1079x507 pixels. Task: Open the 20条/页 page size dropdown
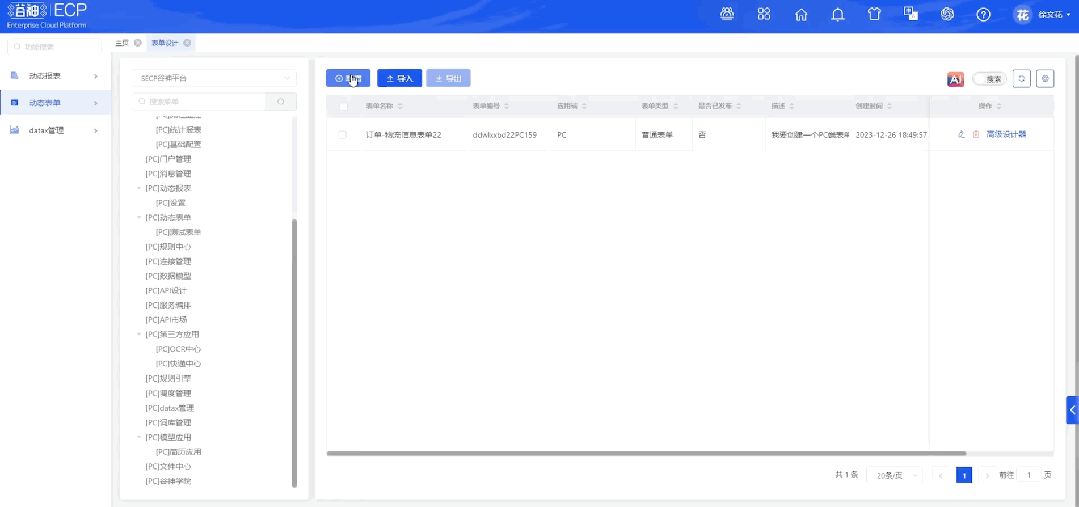[895, 475]
